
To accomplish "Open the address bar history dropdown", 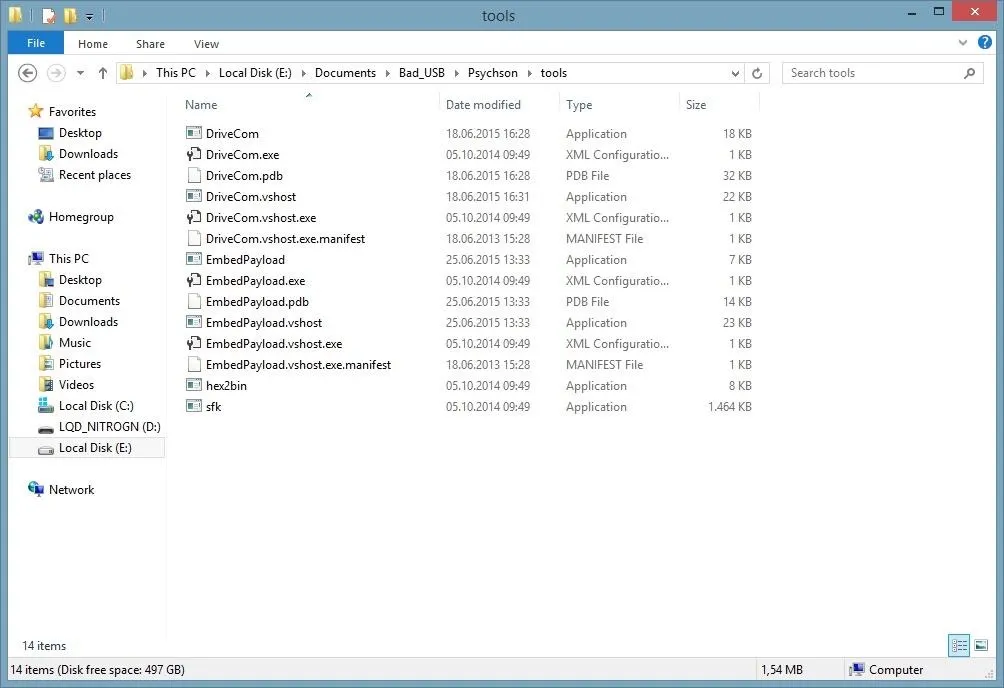I will pyautogui.click(x=735, y=73).
